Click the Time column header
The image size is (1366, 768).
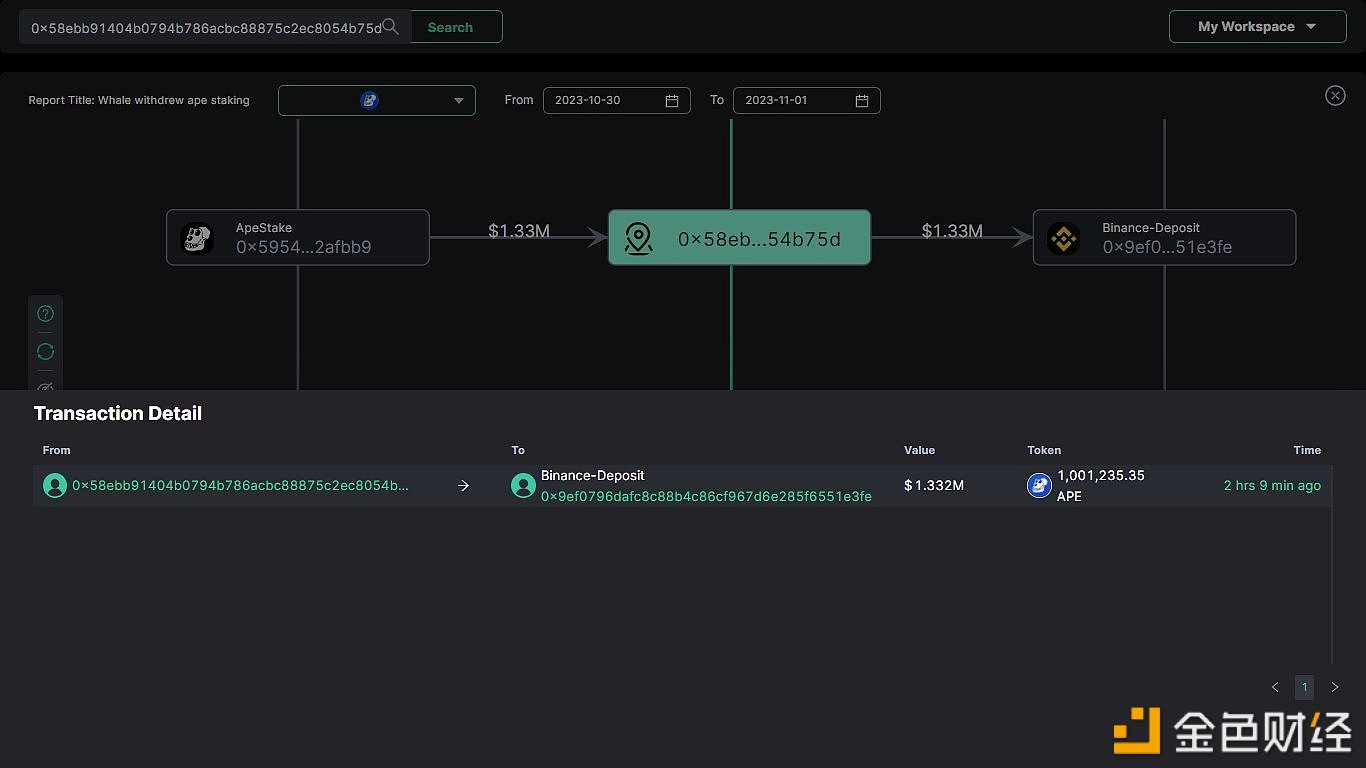click(1307, 450)
